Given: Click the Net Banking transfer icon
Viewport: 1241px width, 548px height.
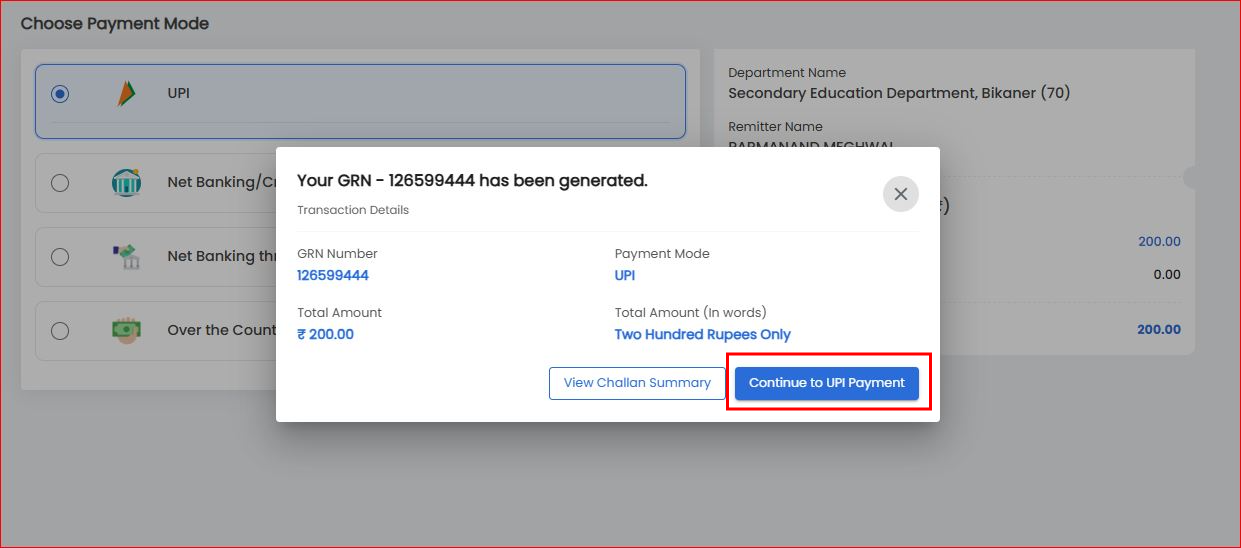Looking at the screenshot, I should click(x=126, y=256).
